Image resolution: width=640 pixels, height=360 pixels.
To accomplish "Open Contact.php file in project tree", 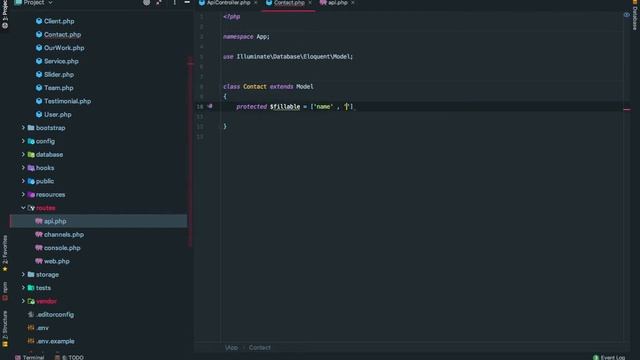I will (62, 35).
